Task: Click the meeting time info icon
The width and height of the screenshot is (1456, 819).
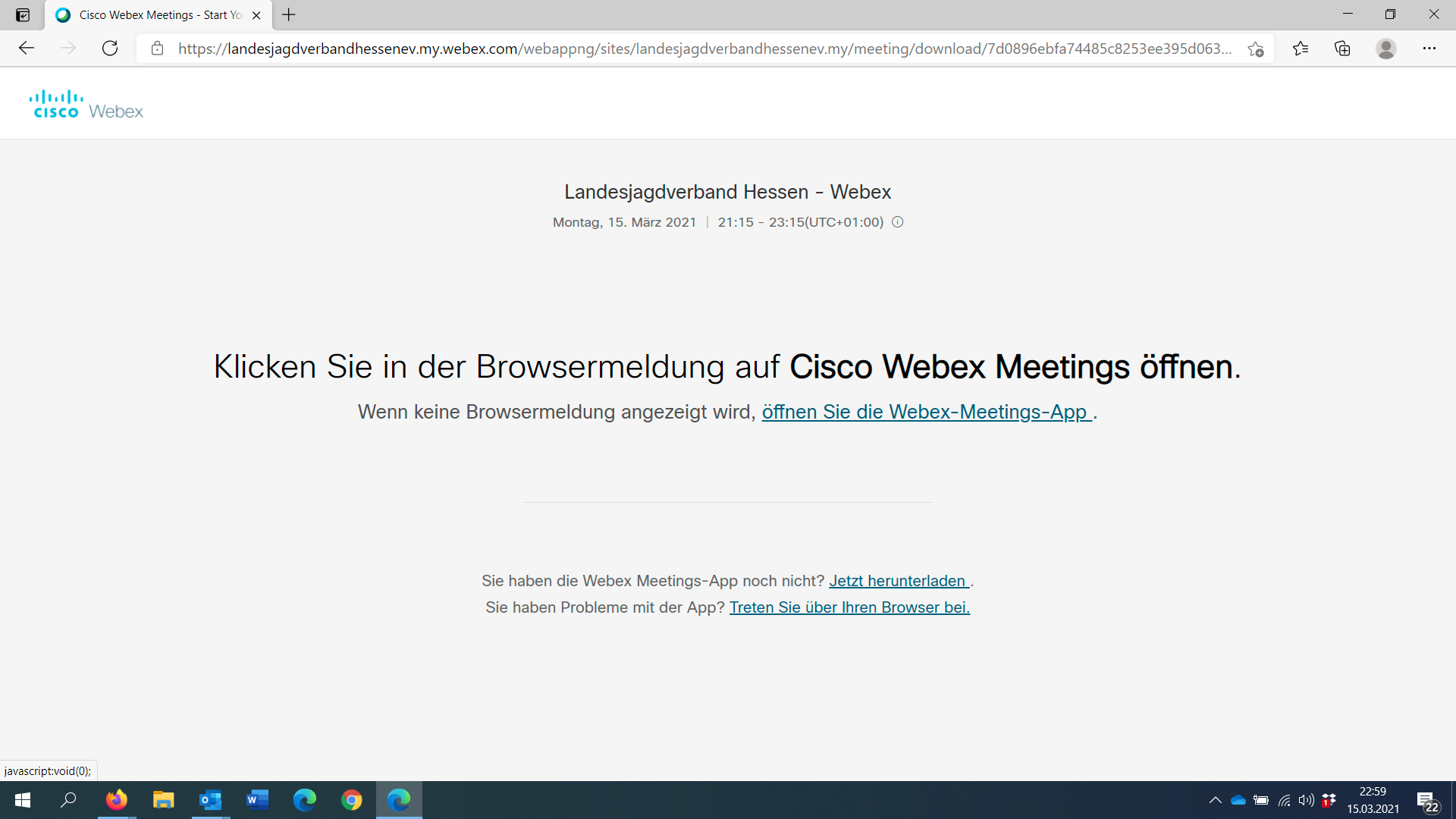Action: [898, 222]
